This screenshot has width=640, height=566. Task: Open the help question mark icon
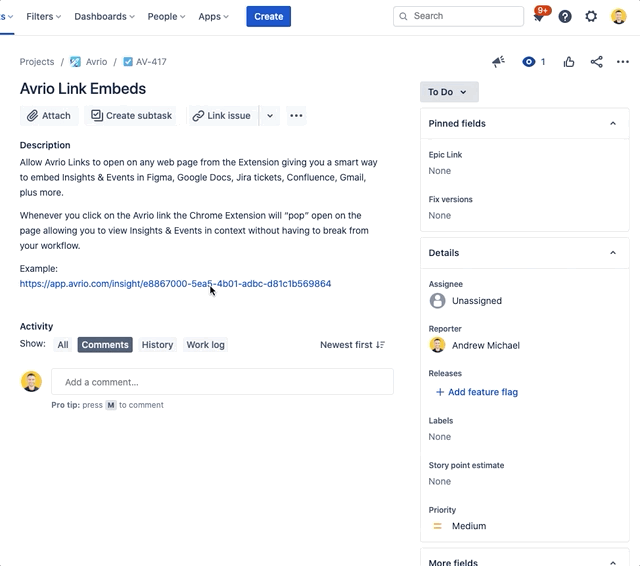pyautogui.click(x=565, y=16)
